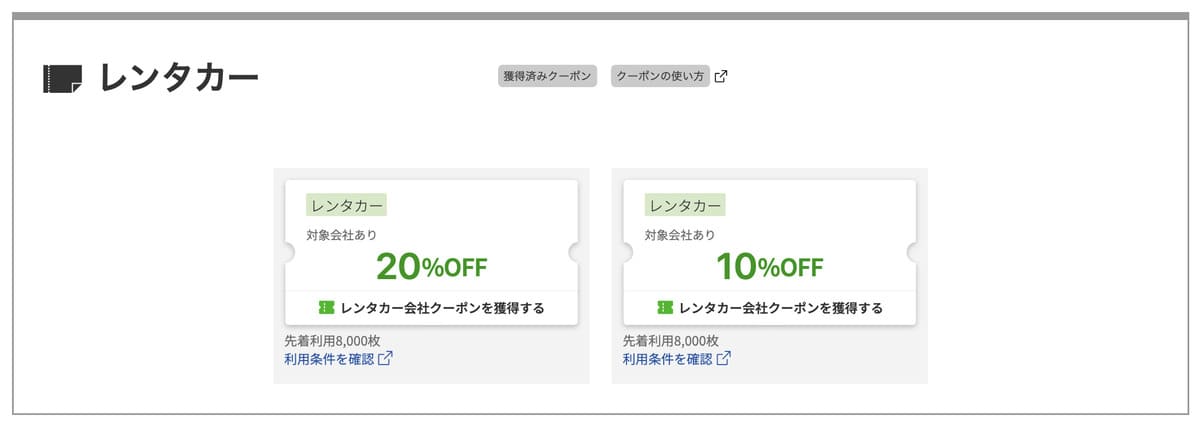Click 対象会社あり on the 20%OFF coupon
Viewport: 1199px width, 423px height.
coord(342,236)
